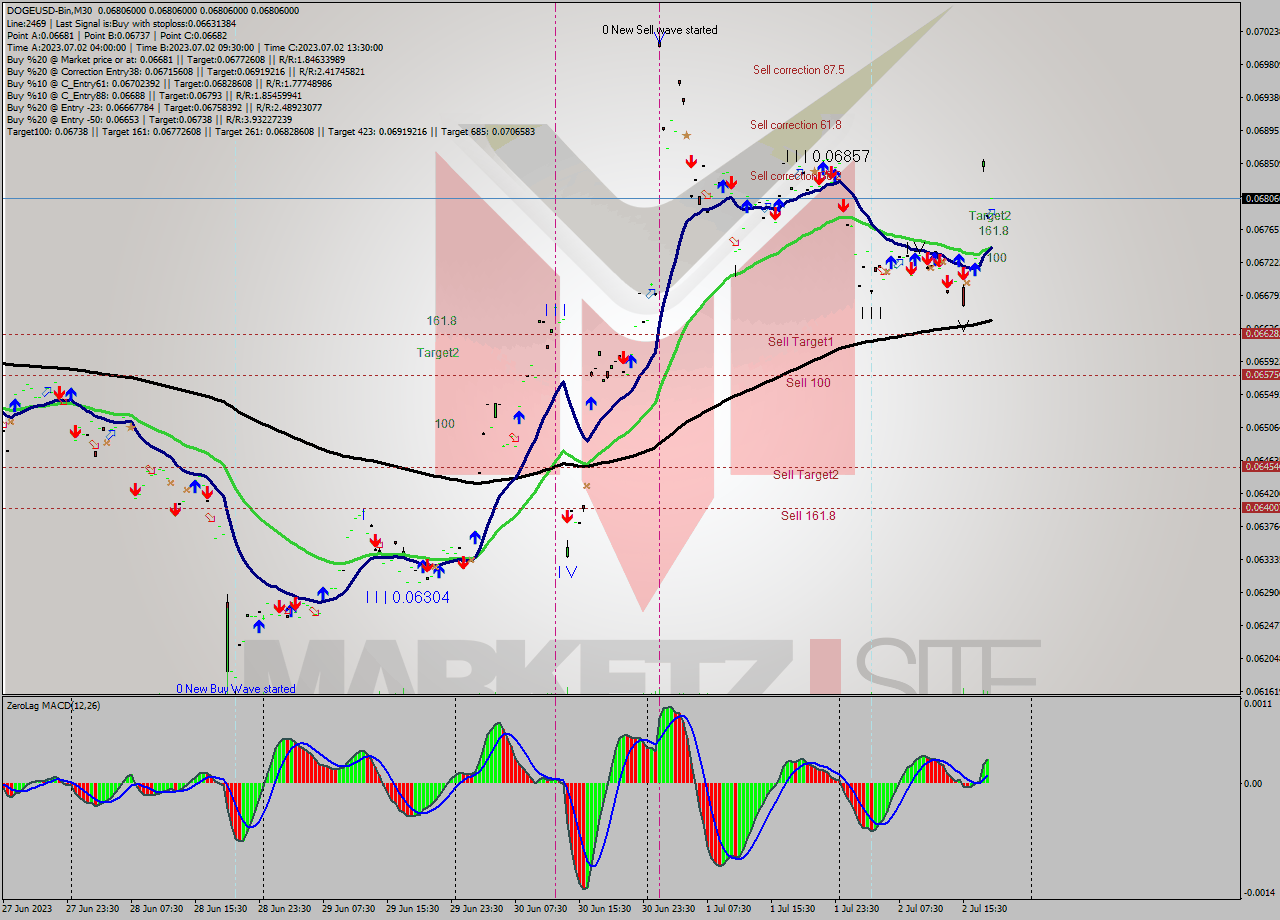Viewport: 1280px width, 920px height.
Task: Click the 0.06333 value on price axis
Action: pyautogui.click(x=1262, y=559)
